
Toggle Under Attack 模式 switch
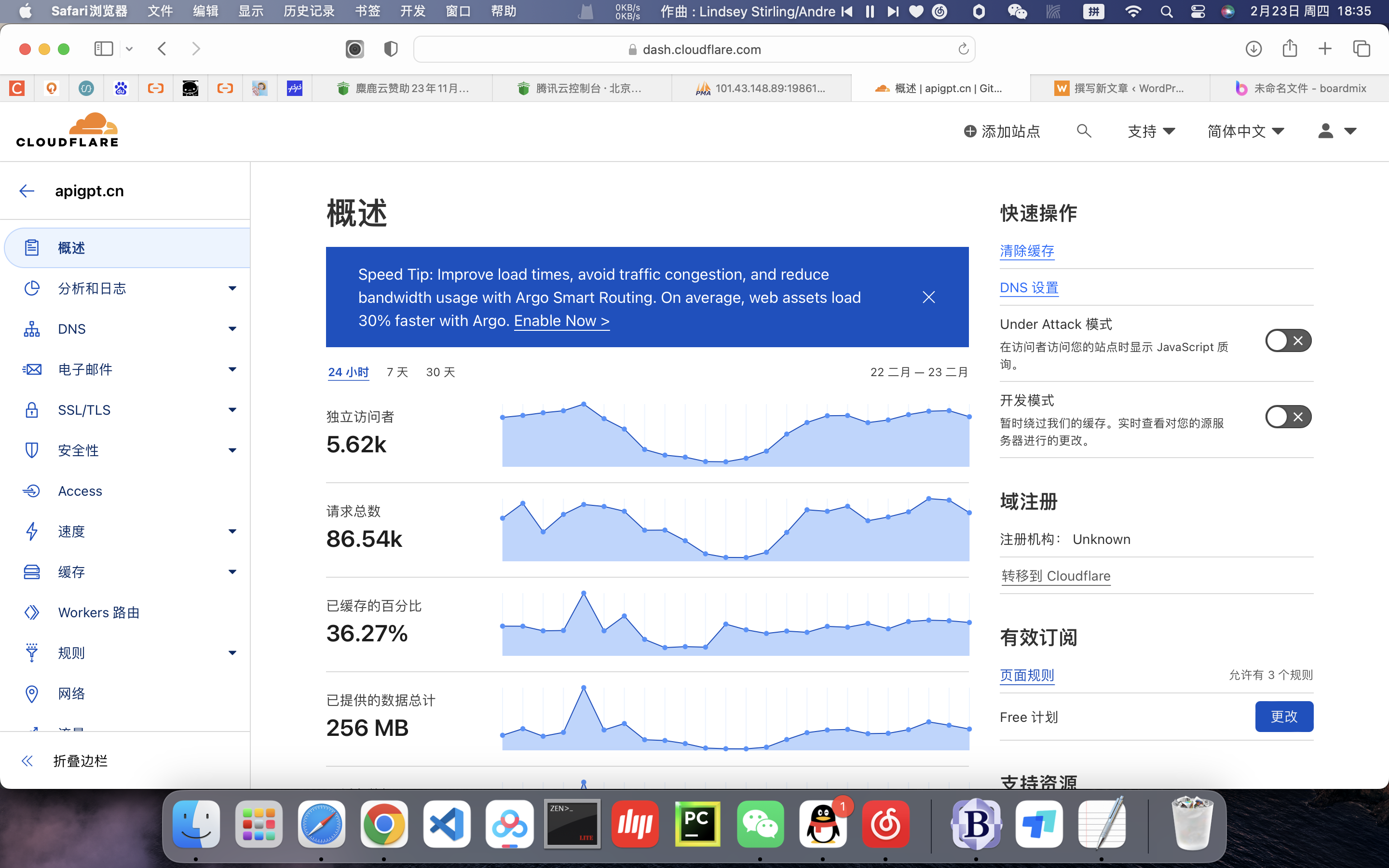(1288, 340)
